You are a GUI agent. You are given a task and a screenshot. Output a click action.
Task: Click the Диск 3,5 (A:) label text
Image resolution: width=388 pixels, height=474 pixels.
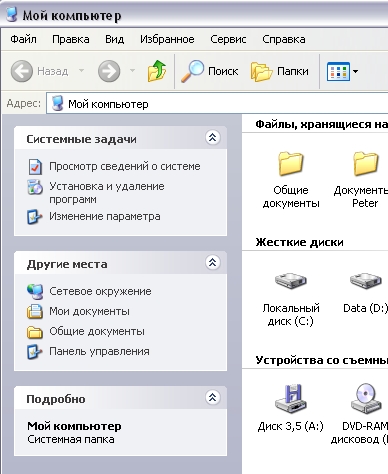coord(291,426)
